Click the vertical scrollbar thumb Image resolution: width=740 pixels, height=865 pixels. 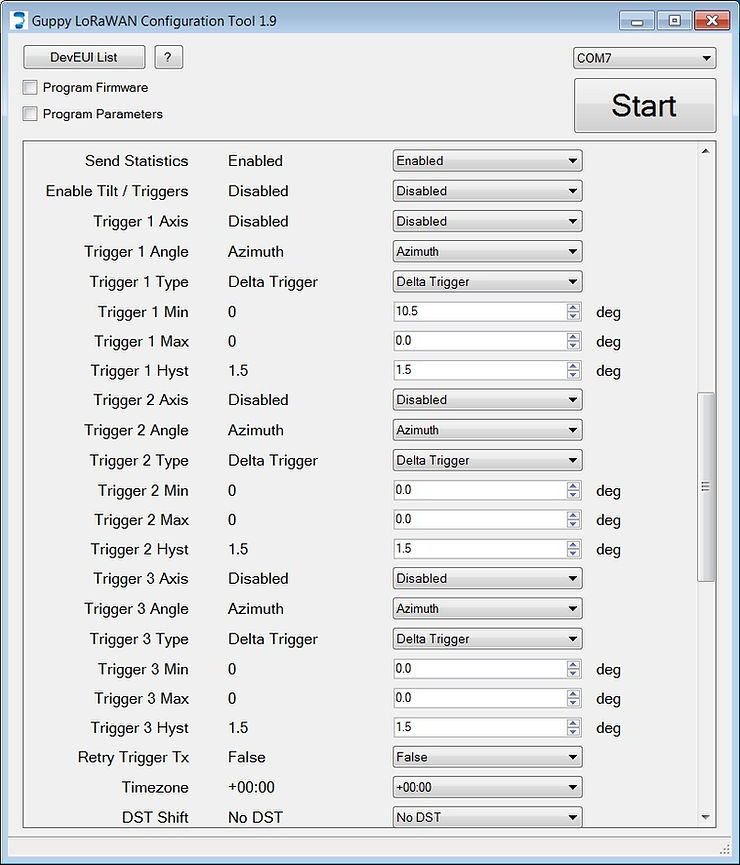[706, 487]
